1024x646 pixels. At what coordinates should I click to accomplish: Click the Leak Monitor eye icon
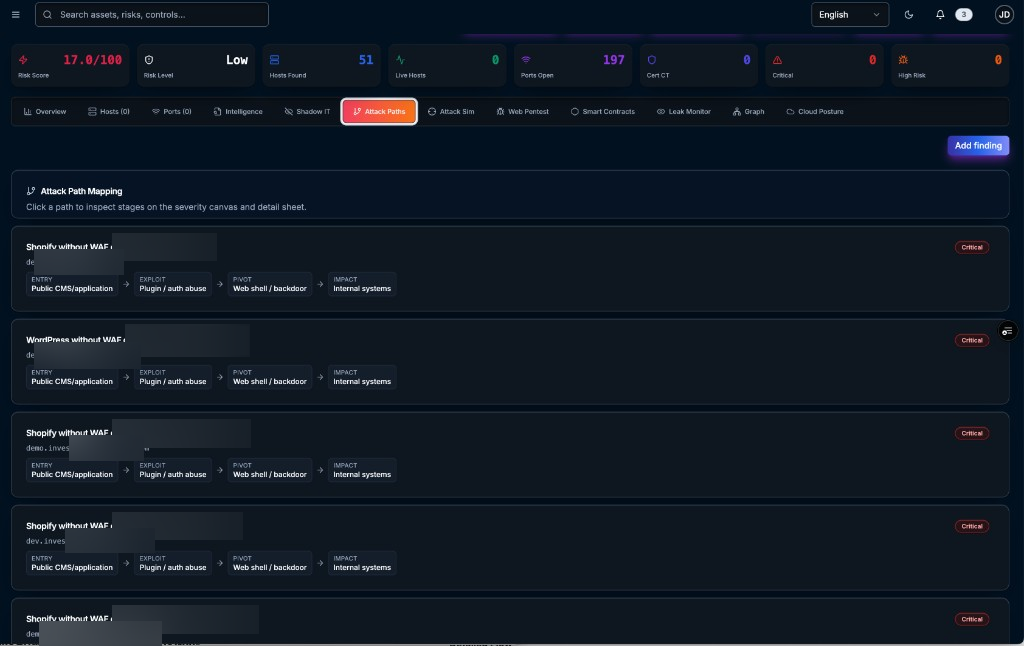click(x=661, y=112)
